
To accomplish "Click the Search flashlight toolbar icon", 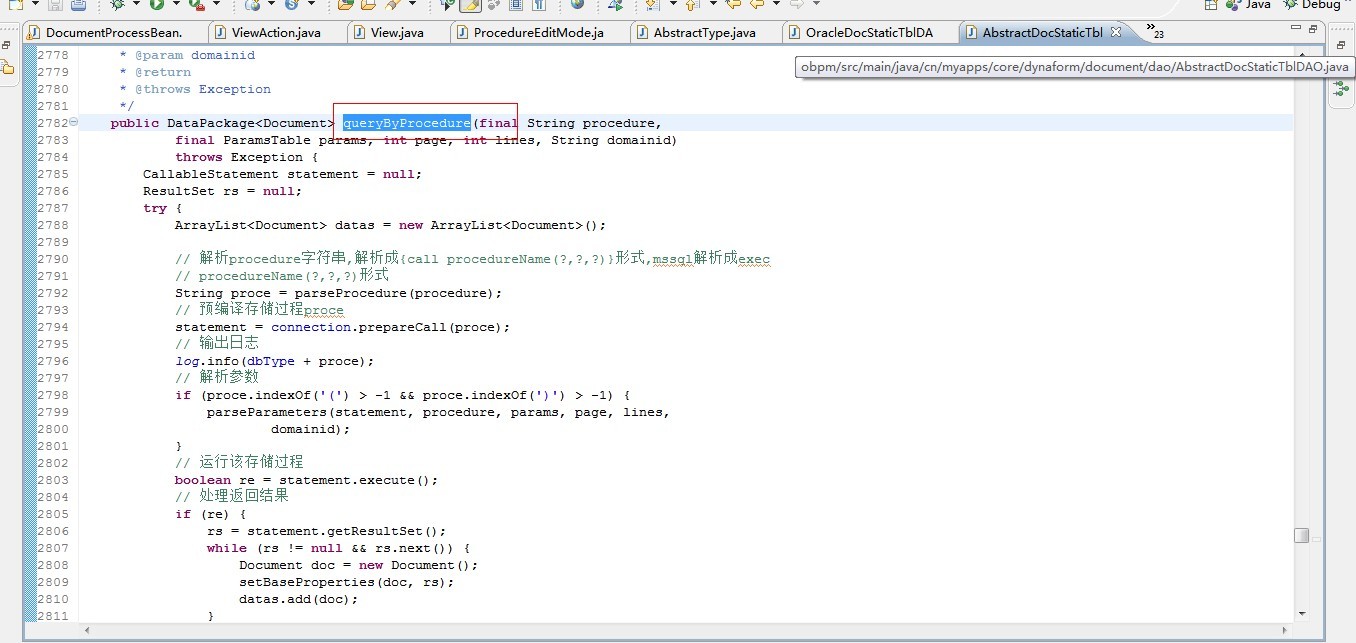I will pyautogui.click(x=391, y=5).
